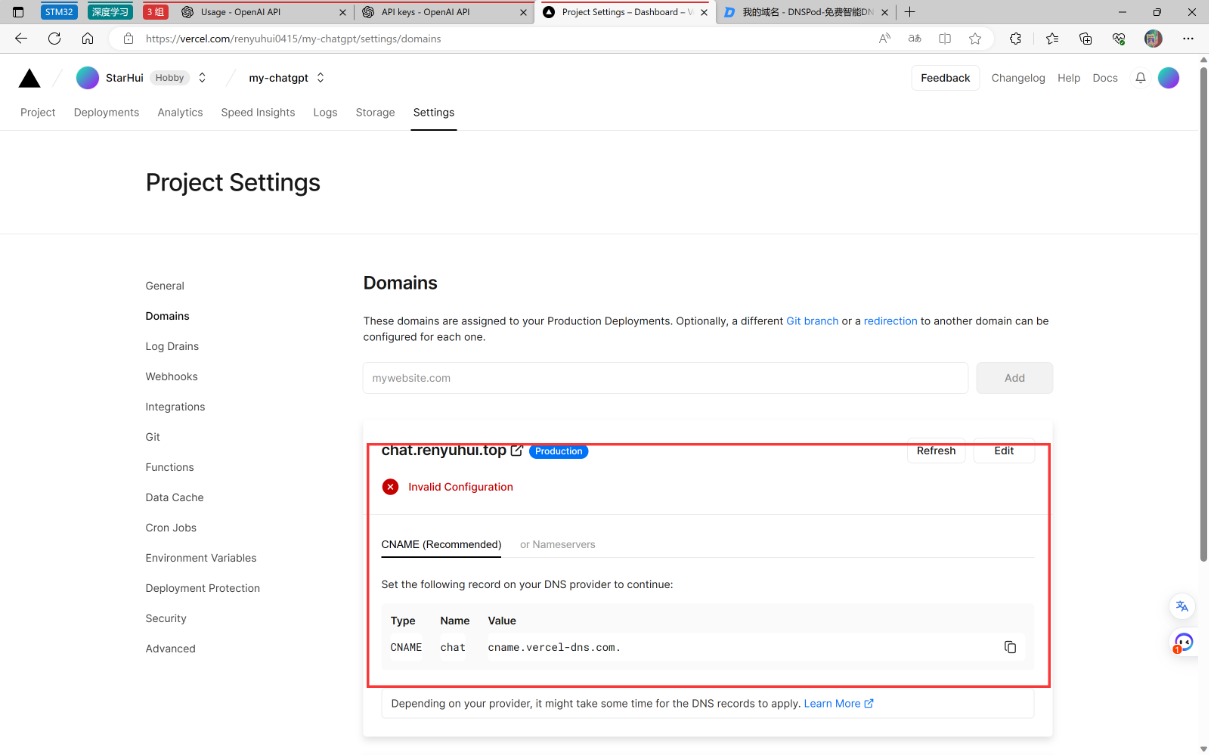Click the red Invalid Configuration error icon
The width and height of the screenshot is (1209, 755).
click(x=390, y=487)
